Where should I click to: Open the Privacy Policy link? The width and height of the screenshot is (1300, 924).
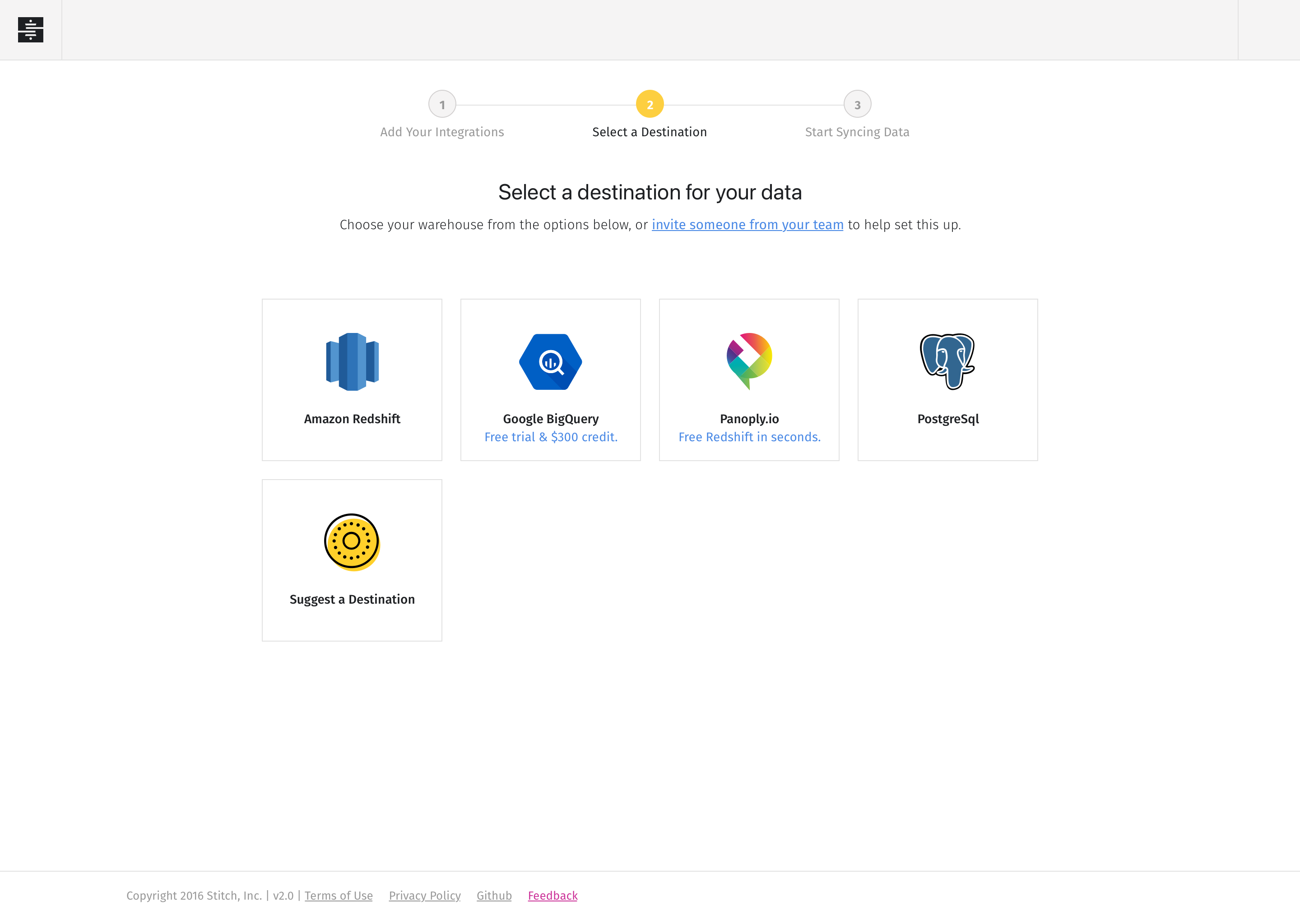[x=425, y=896]
